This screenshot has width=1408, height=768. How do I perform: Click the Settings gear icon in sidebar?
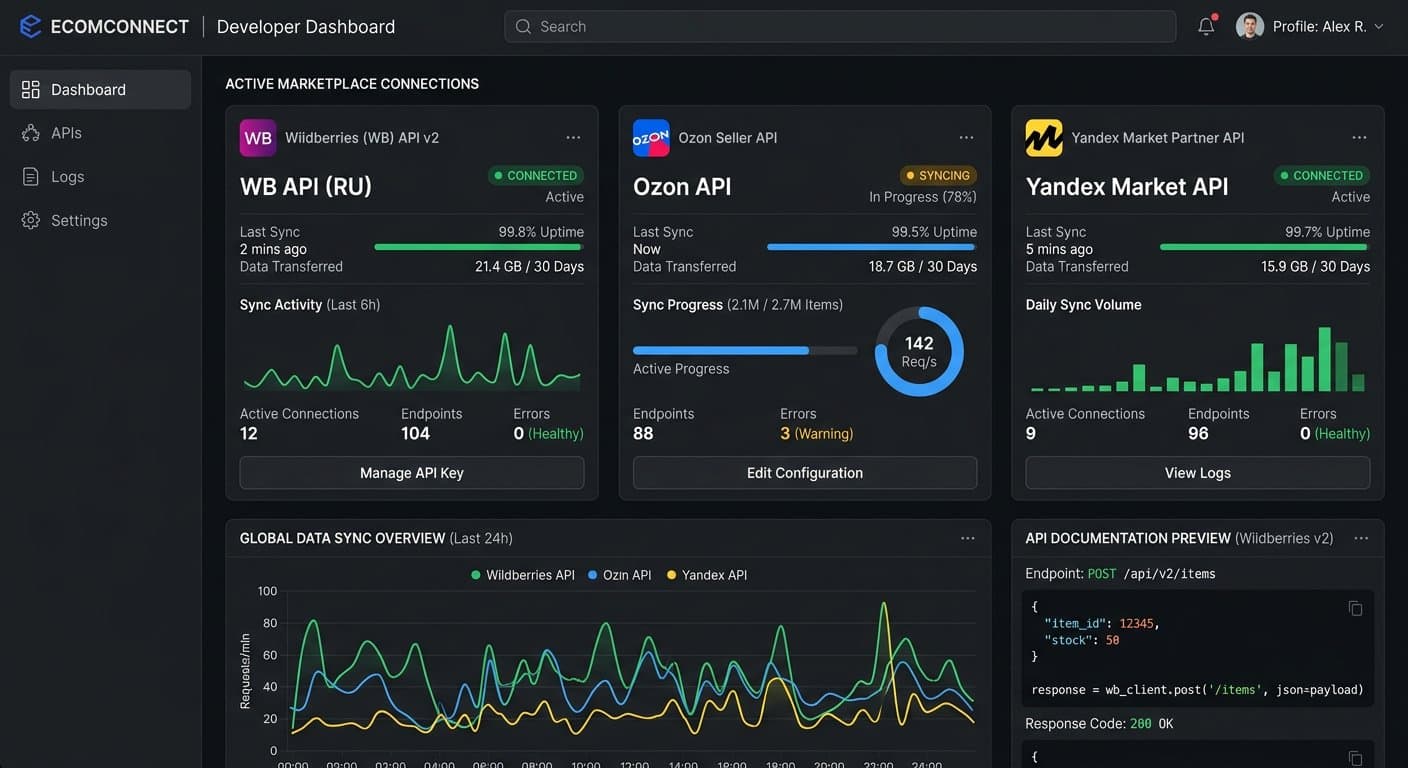(30, 220)
